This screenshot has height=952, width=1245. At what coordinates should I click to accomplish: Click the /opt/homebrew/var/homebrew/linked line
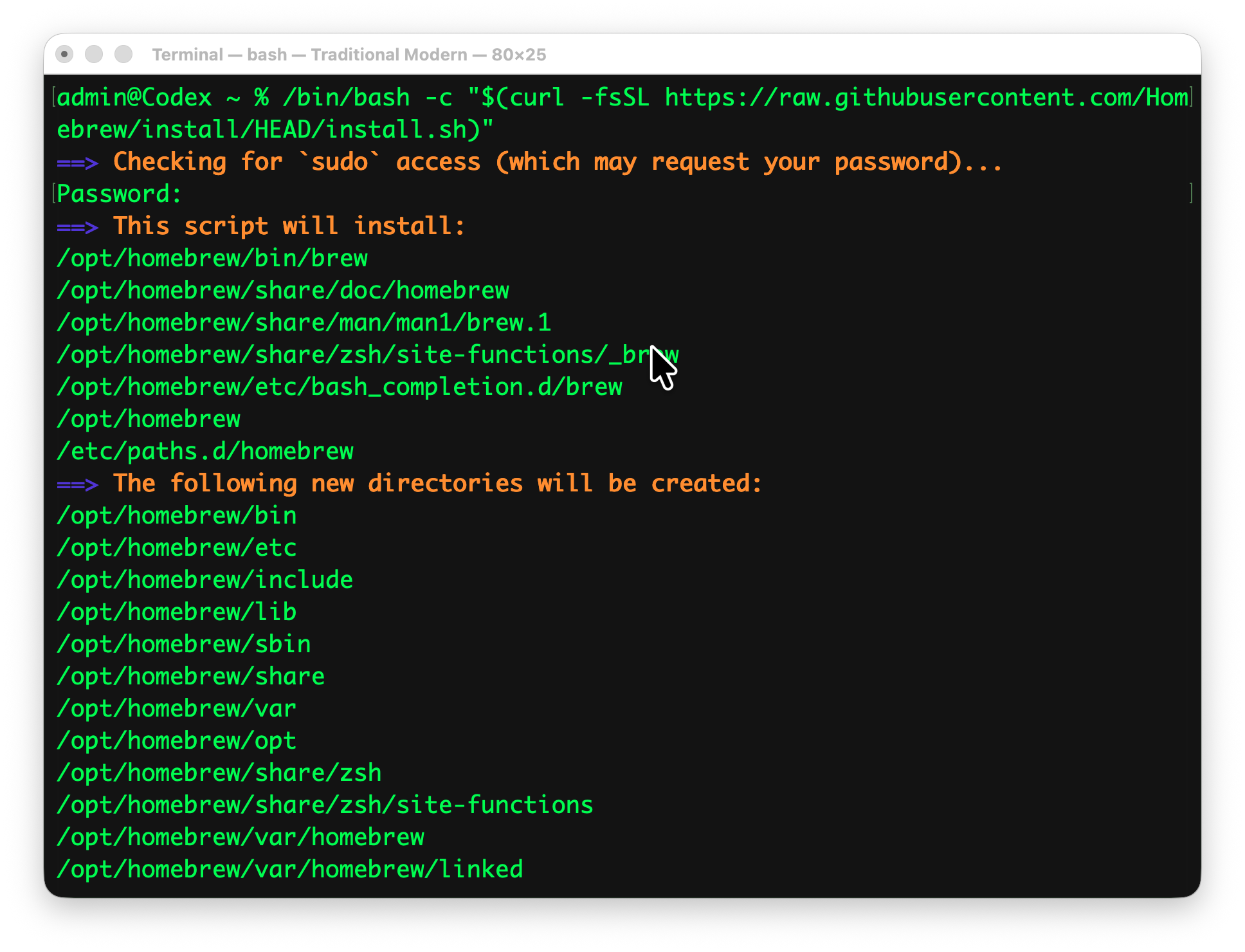289,870
